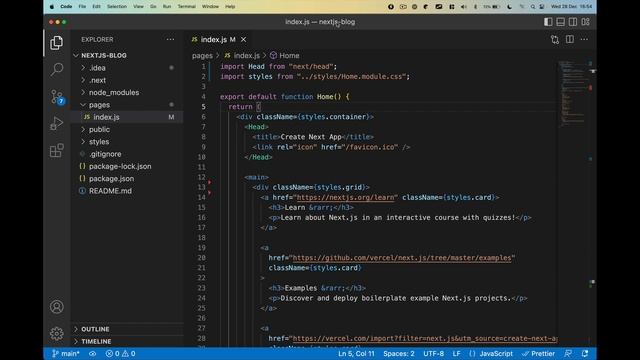The width and height of the screenshot is (640, 360).
Task: Toggle bottom panel layout button
Action: pos(560,22)
